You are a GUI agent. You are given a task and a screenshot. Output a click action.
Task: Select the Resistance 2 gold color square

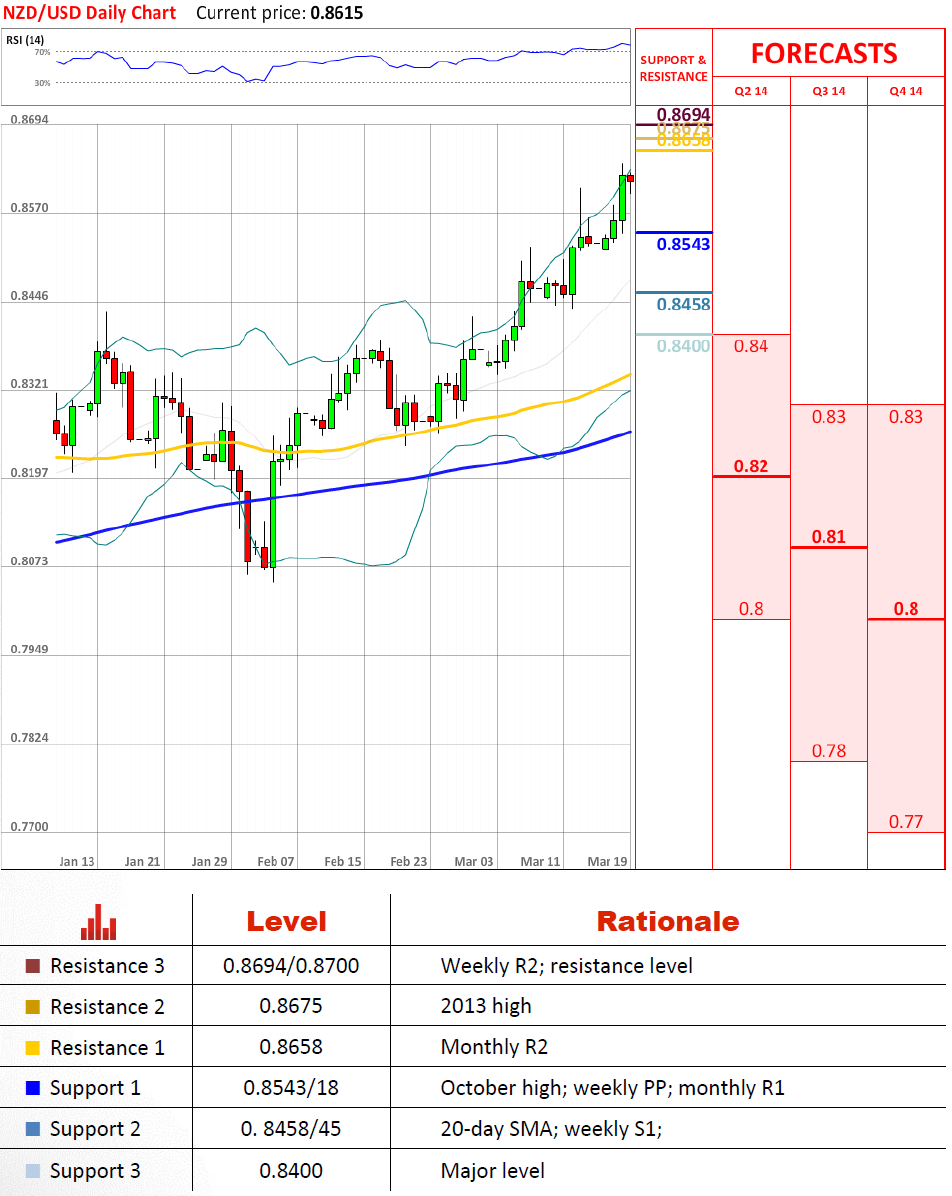[33, 1007]
